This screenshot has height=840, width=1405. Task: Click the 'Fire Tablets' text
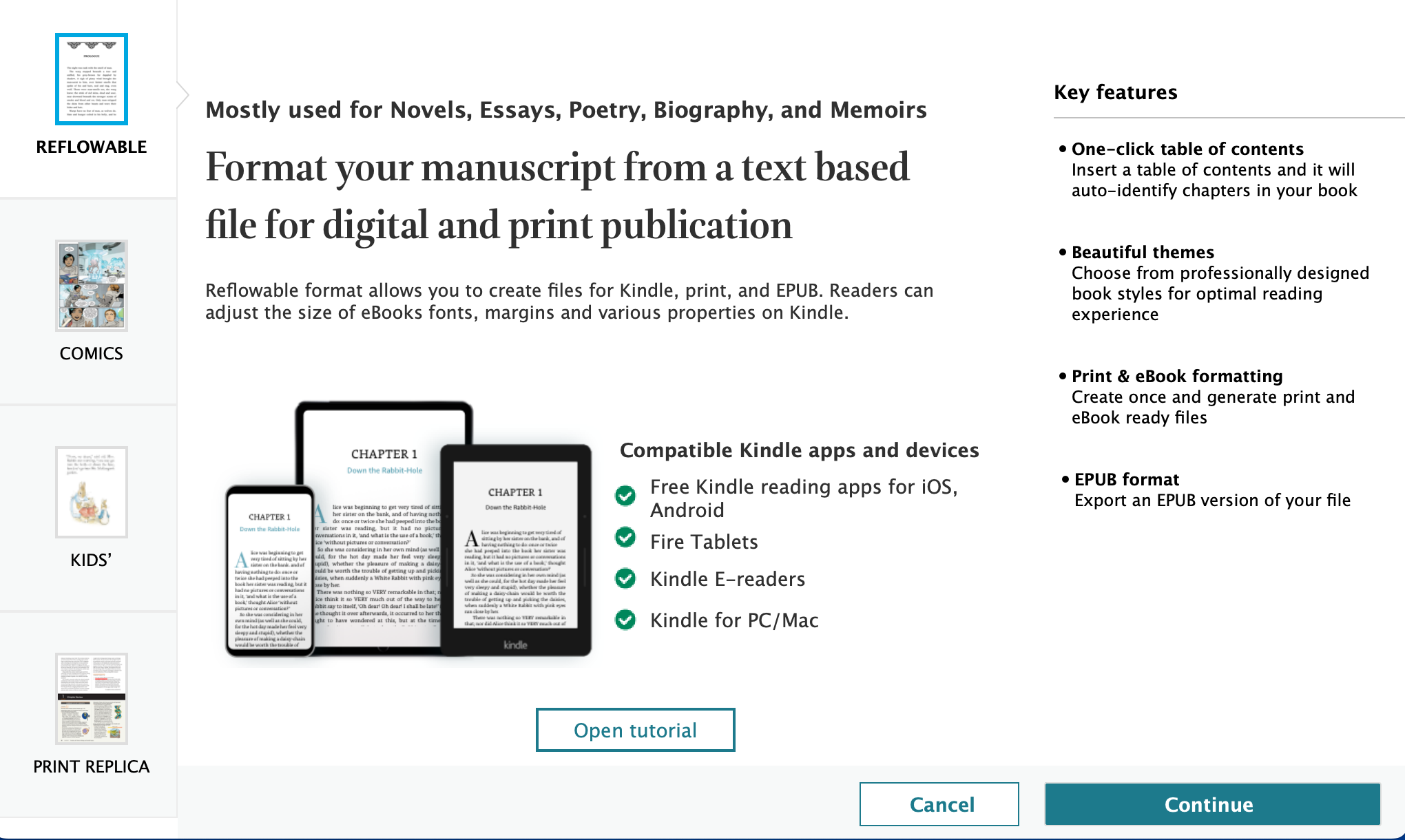coord(704,542)
